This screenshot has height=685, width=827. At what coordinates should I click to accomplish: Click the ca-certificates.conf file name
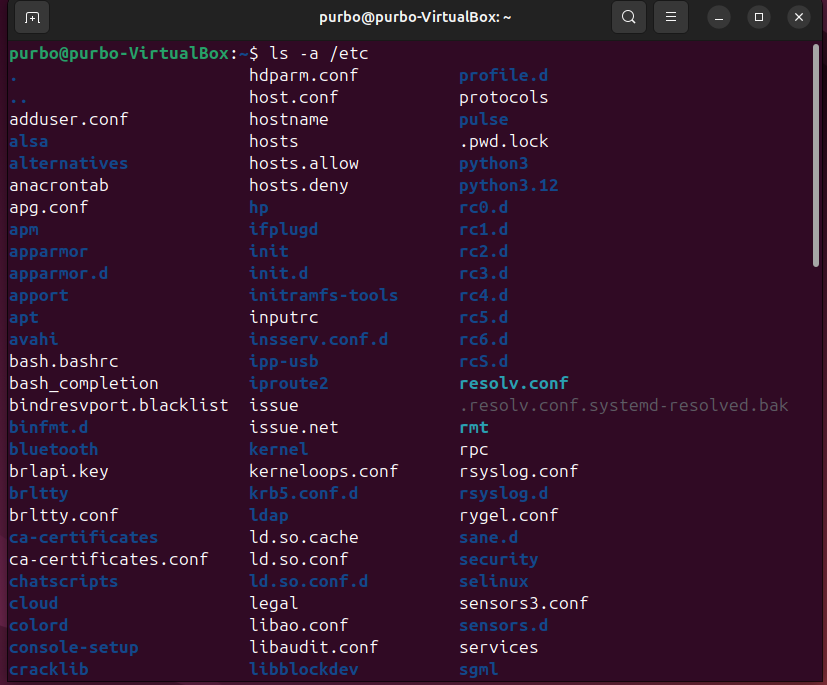click(x=109, y=559)
